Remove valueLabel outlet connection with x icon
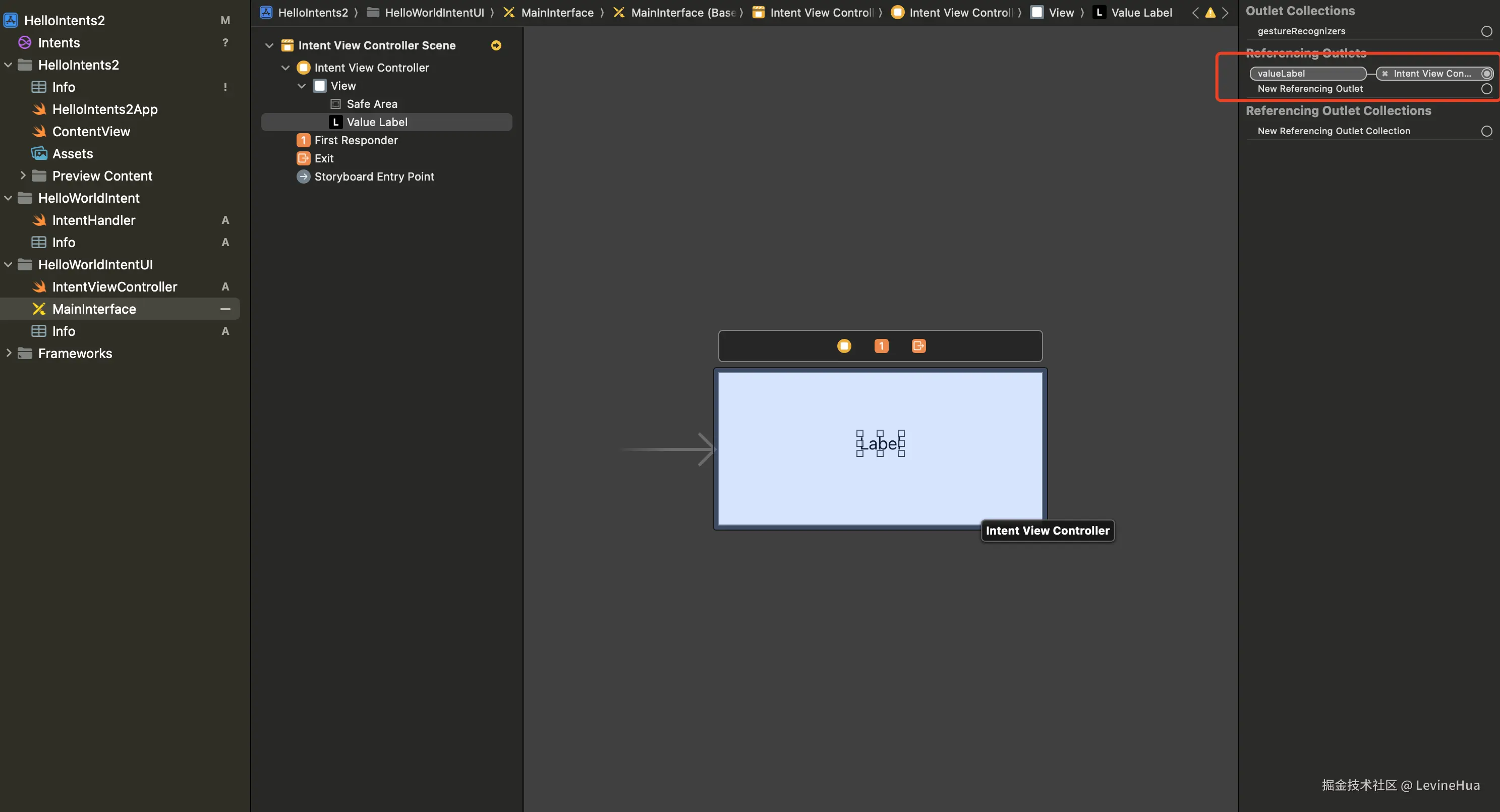This screenshot has height=812, width=1500. click(1386, 73)
